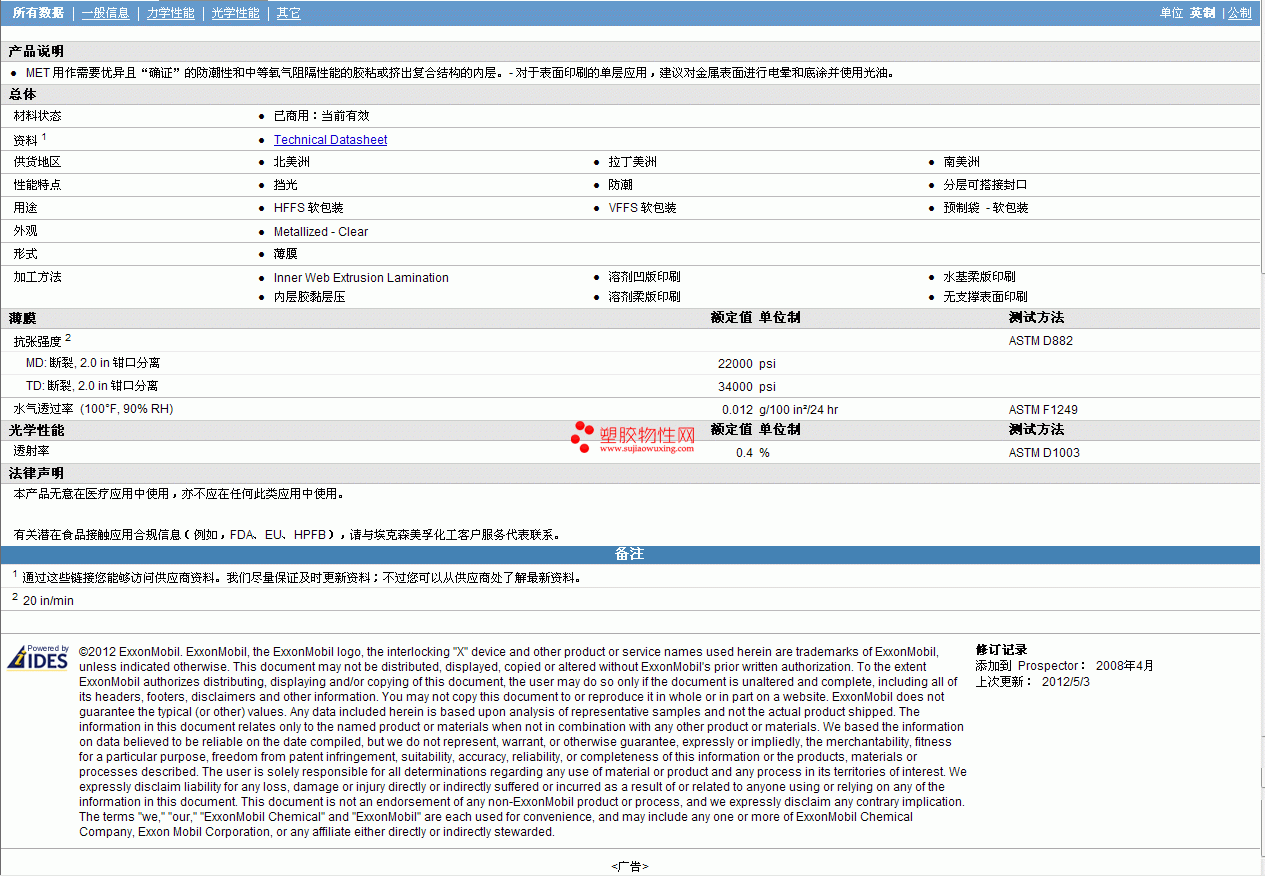The width and height of the screenshot is (1265, 876).
Task: Click Inner Web Extrusion Lamination entry
Action: point(361,278)
